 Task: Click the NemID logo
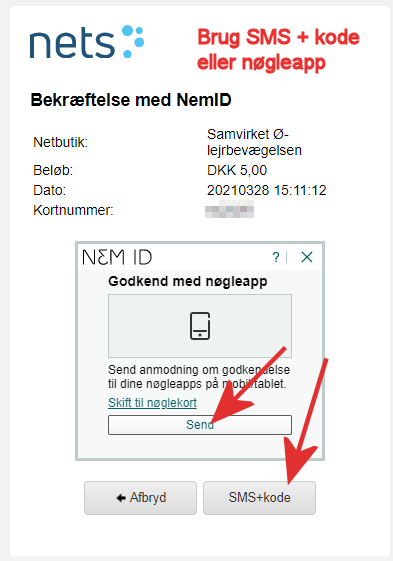(x=117, y=257)
